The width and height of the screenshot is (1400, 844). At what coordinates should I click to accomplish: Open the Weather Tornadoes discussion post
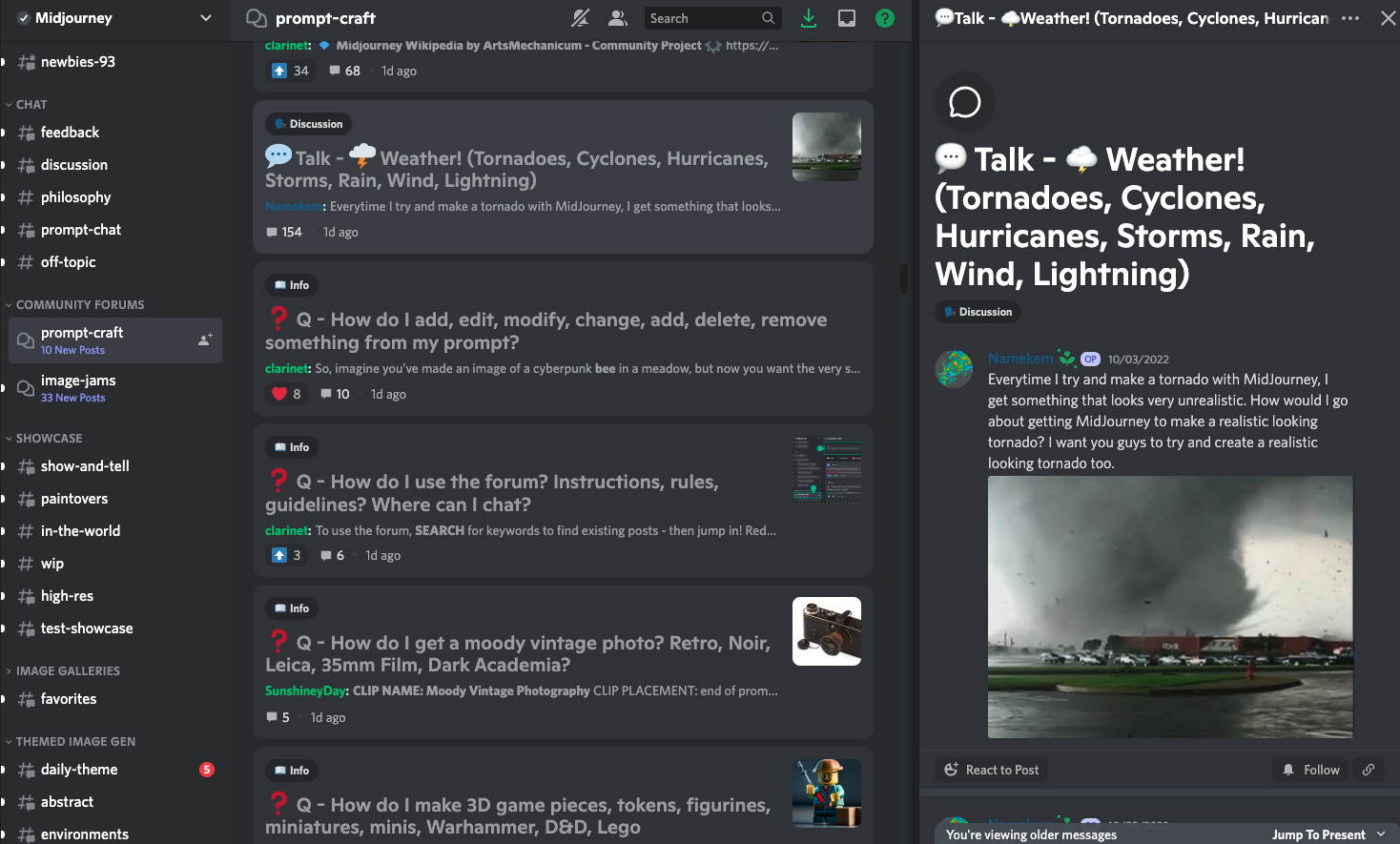tap(563, 176)
